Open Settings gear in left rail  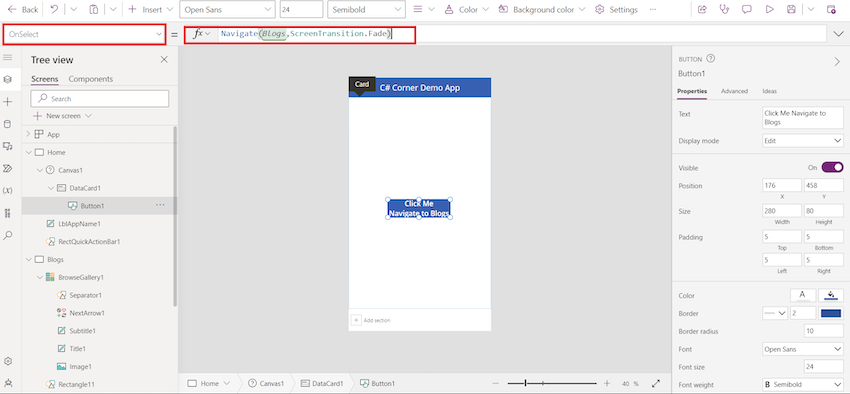point(8,361)
